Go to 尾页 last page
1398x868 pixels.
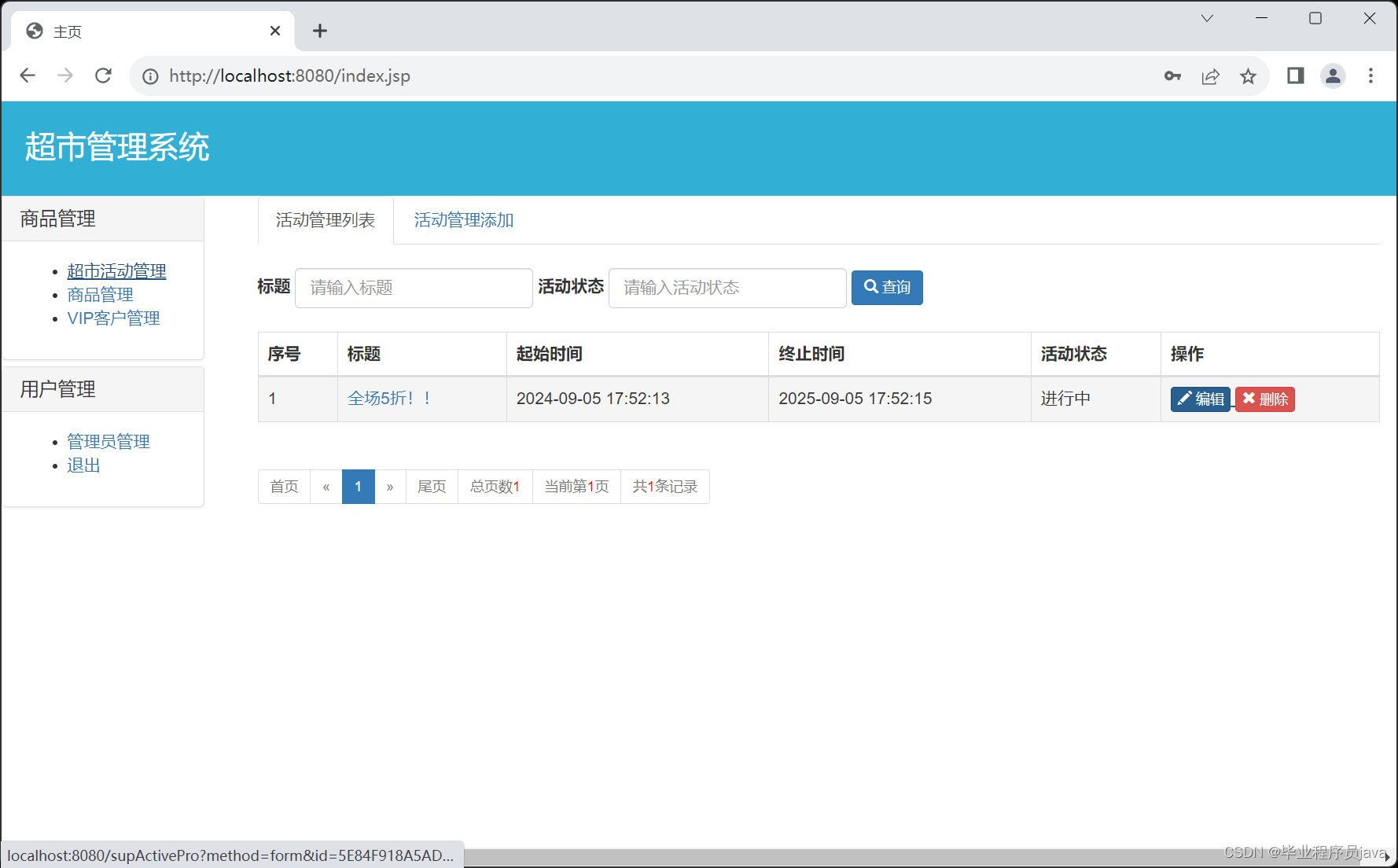tap(432, 487)
